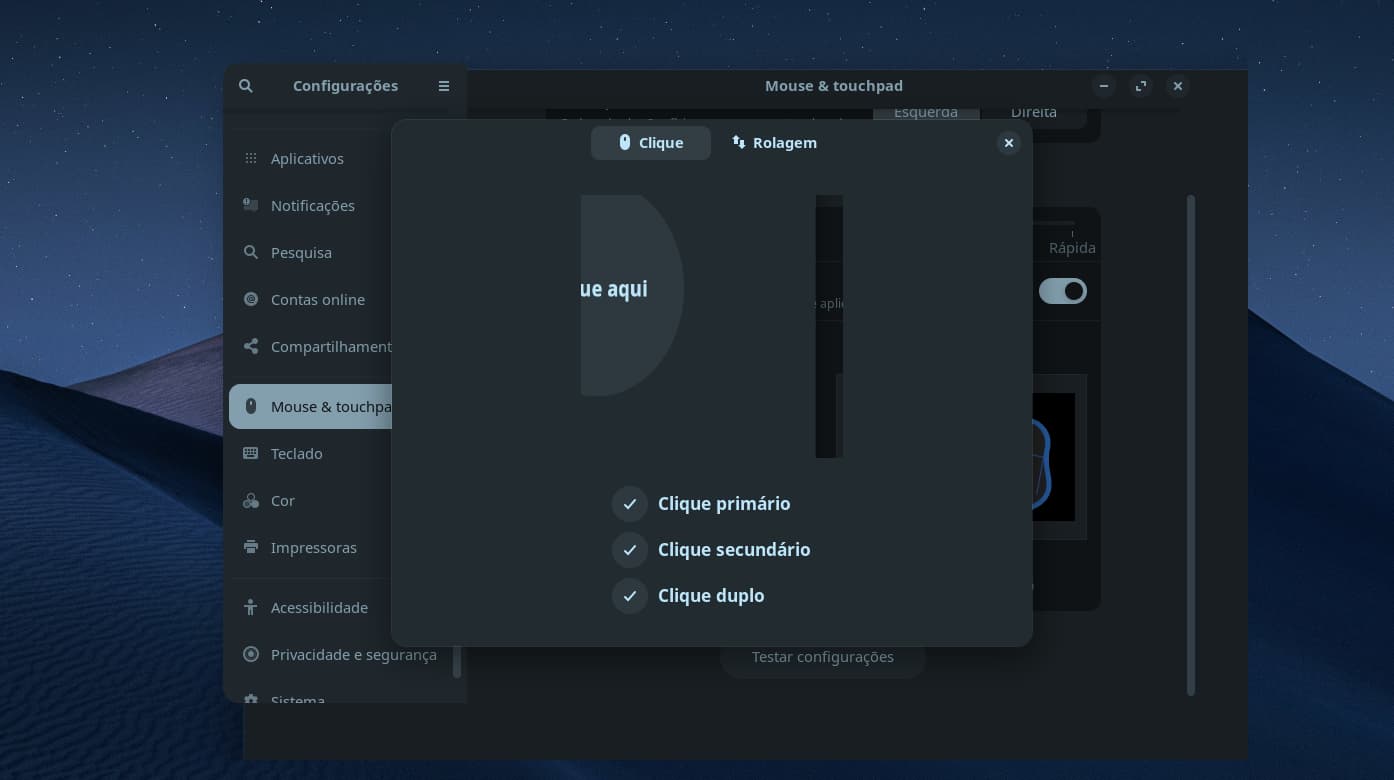Click the main panel vertical scrollbar
1394x780 pixels.
coord(1190,445)
